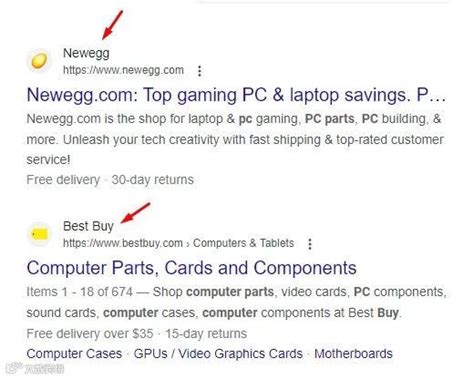Screen dimensions: 474x379
Task: Open the Newegg.com Top gaming PC result title
Action: (x=236, y=95)
